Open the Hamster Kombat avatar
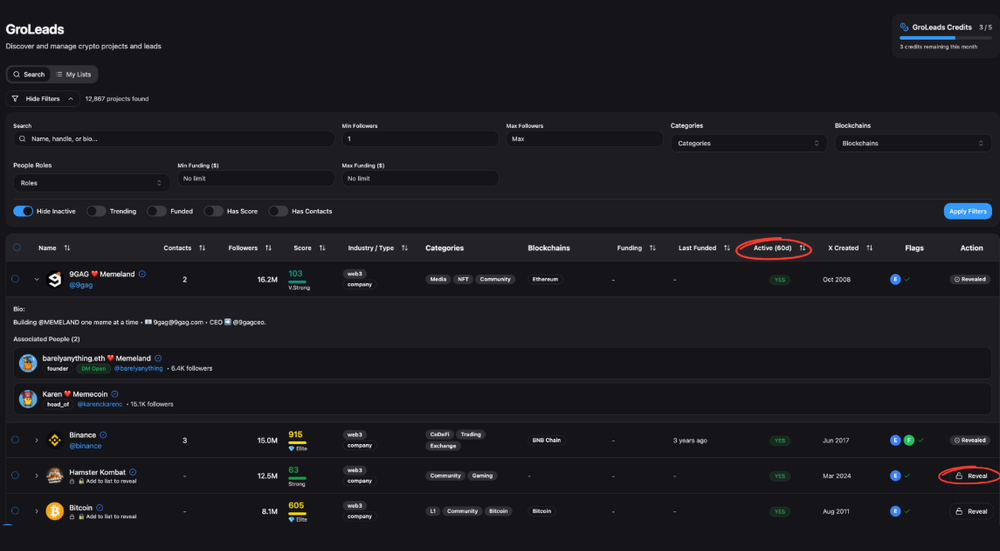 point(55,476)
